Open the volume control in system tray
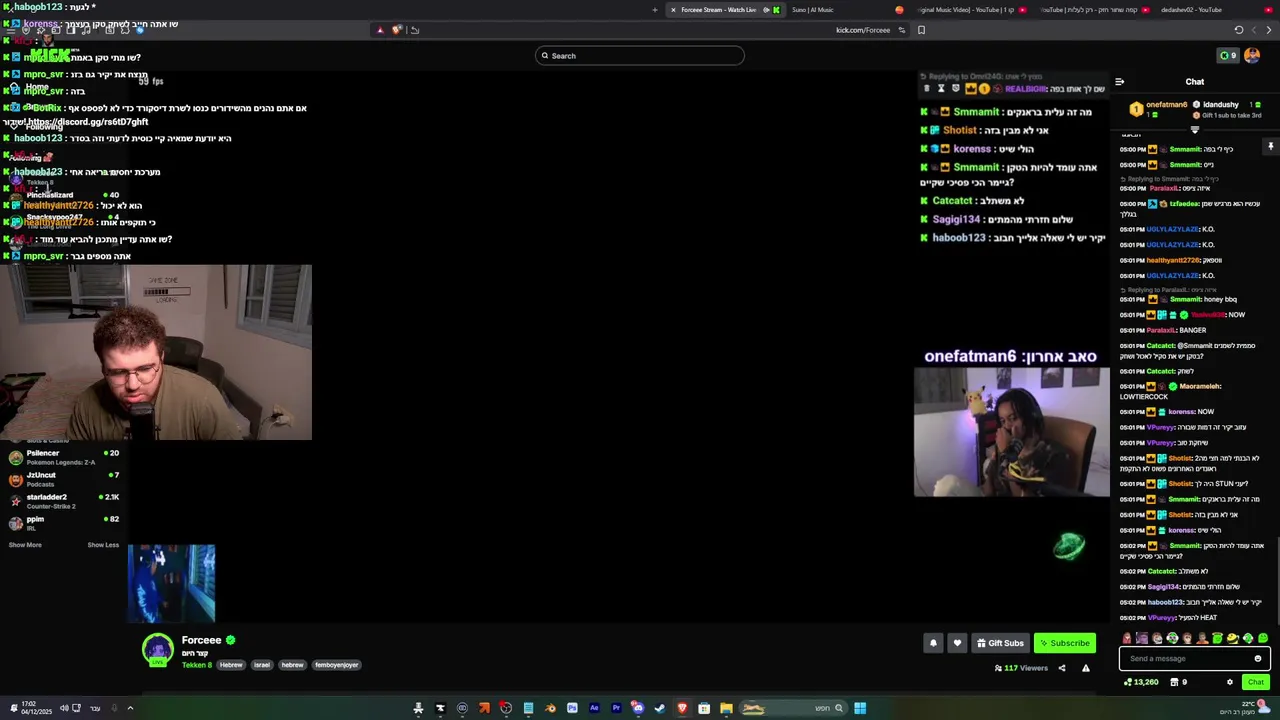 pyautogui.click(x=63, y=708)
